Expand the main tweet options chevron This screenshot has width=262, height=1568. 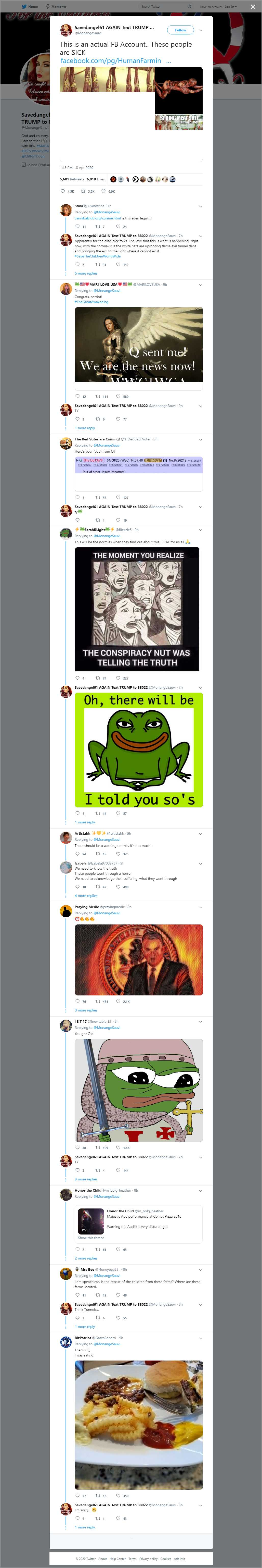point(201,30)
